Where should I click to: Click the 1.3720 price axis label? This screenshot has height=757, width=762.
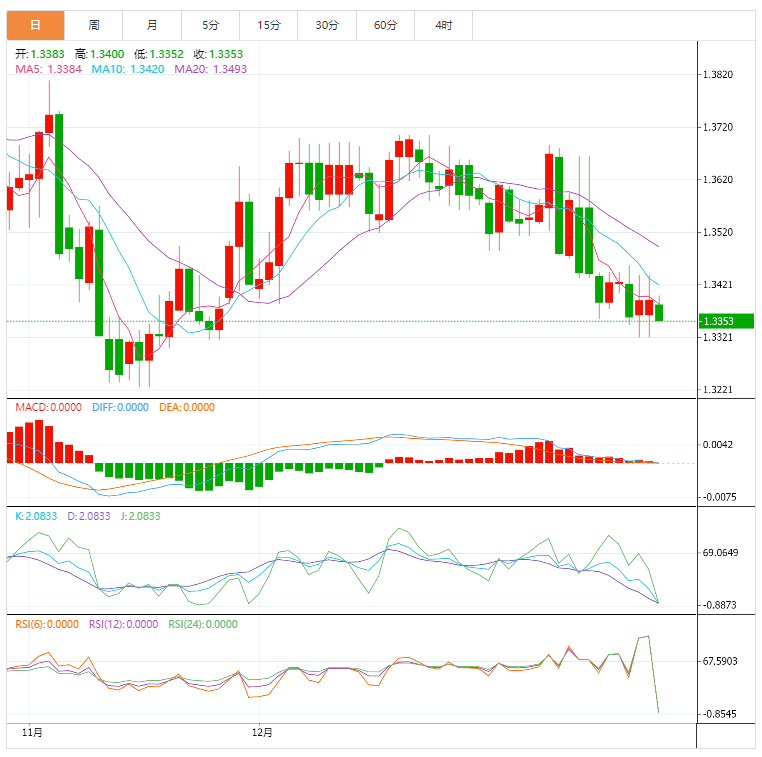click(718, 127)
